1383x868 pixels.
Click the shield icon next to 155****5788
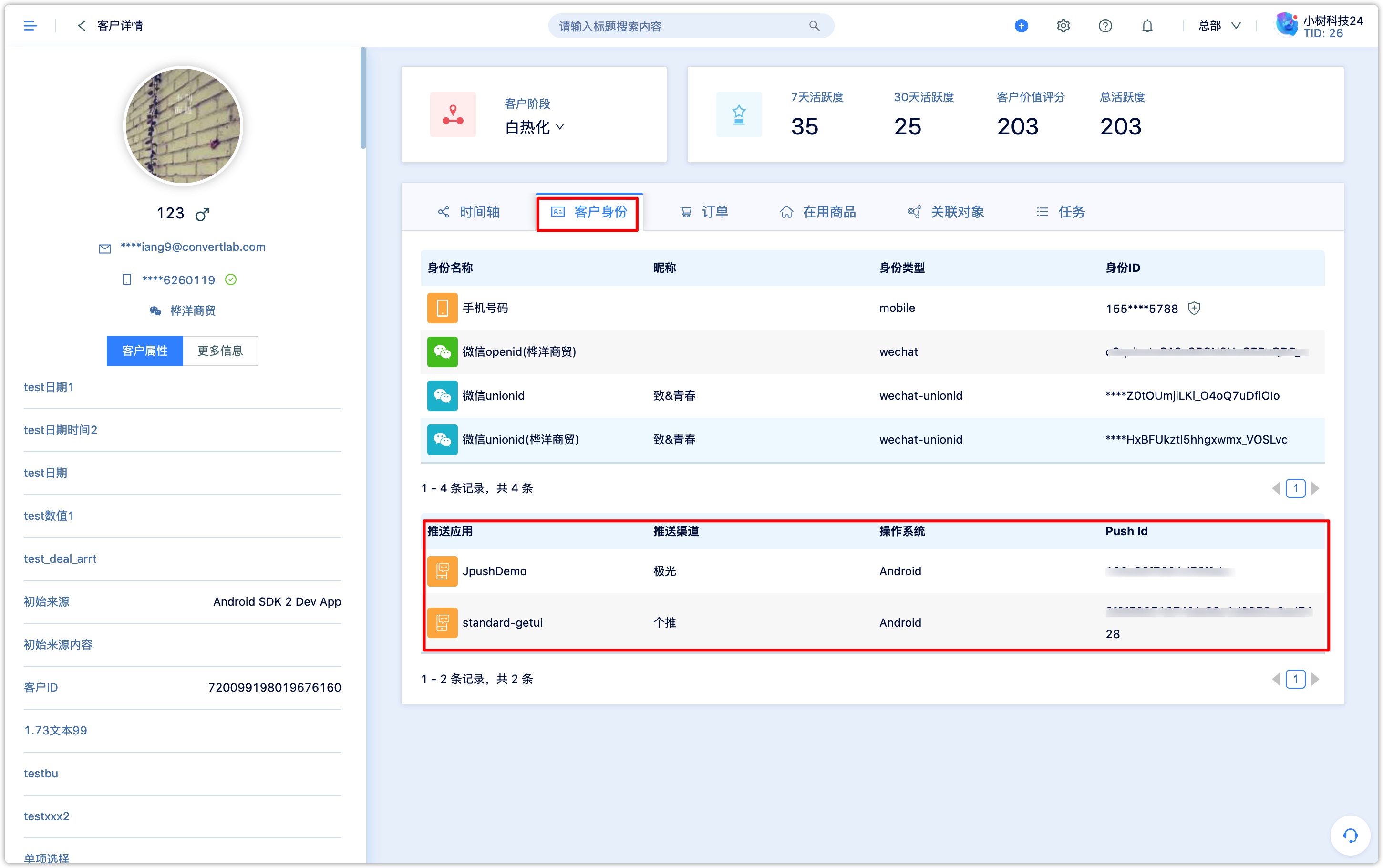(1194, 308)
